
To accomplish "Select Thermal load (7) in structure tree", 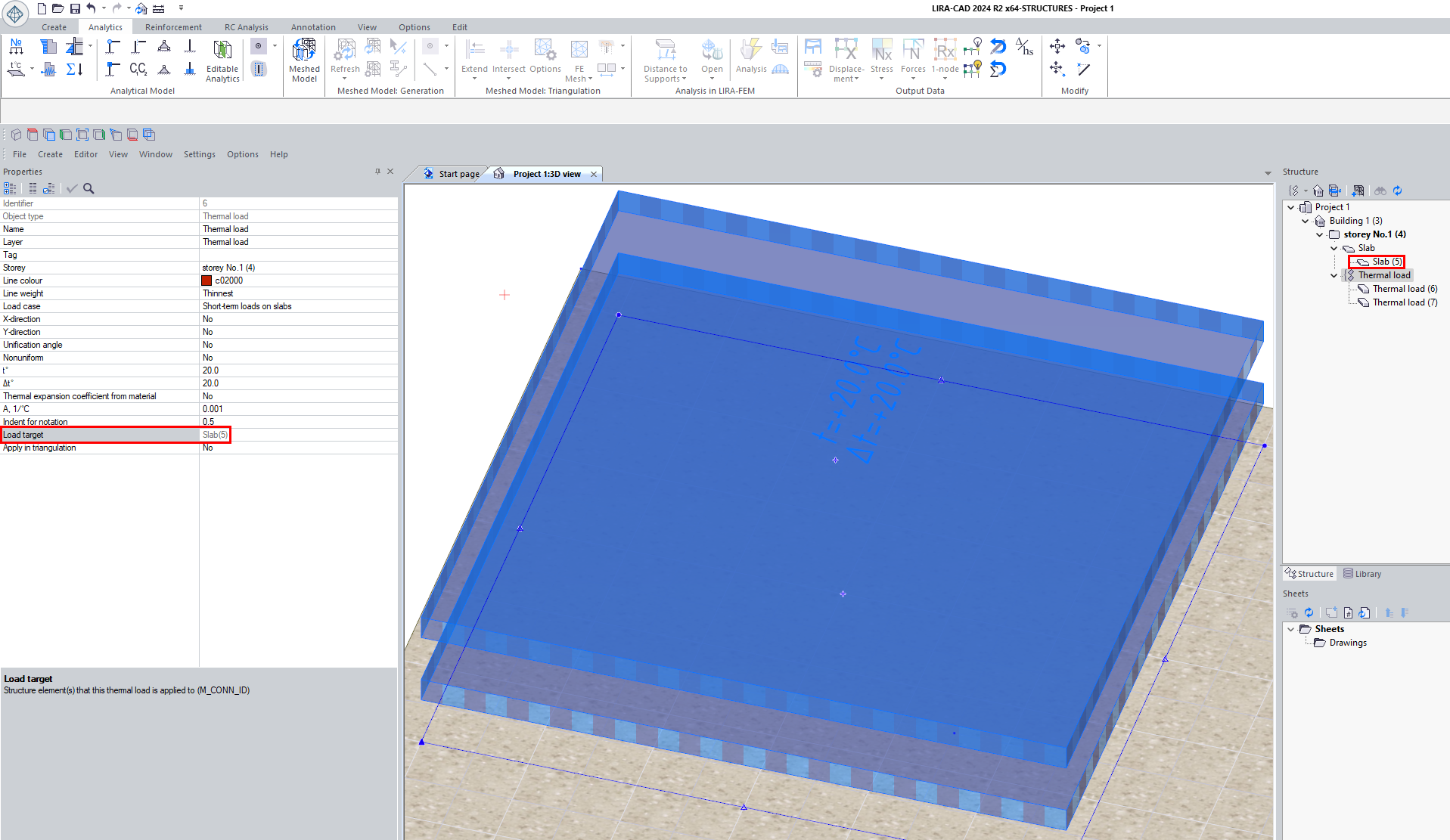I will 1405,302.
